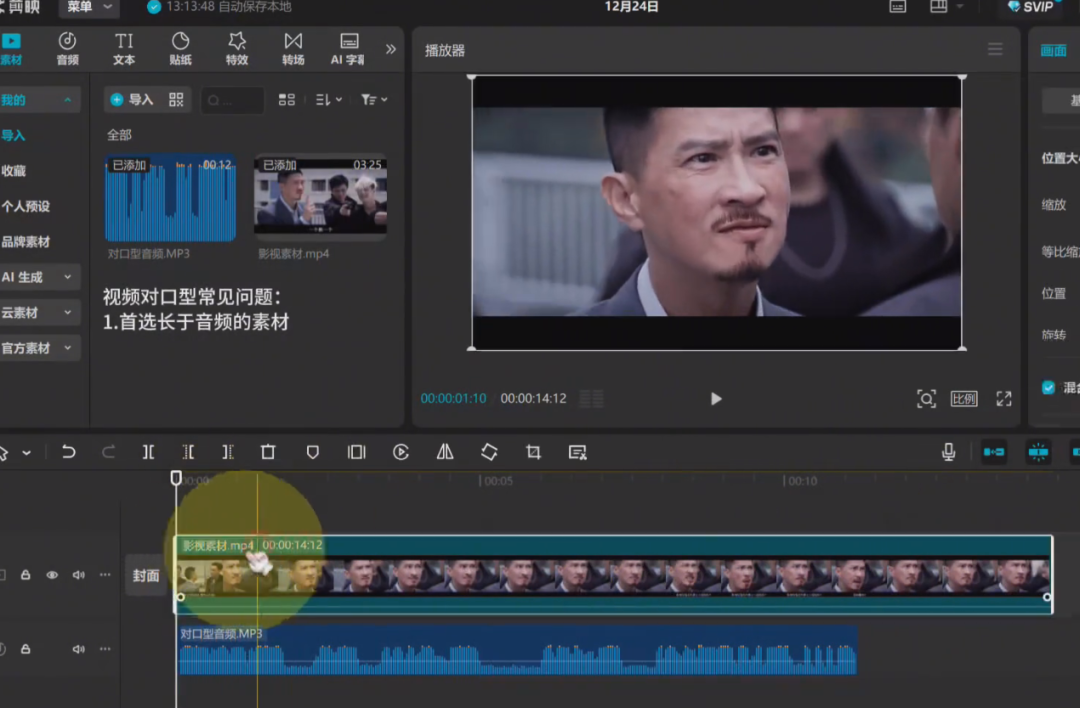Open 个人预设 in the sidebar
1080x708 pixels.
pos(25,206)
